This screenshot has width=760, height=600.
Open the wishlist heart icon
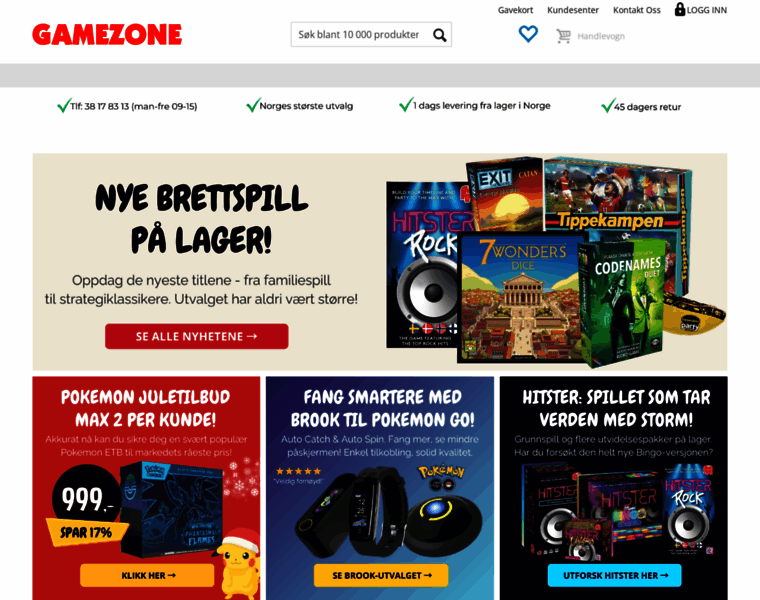[528, 34]
